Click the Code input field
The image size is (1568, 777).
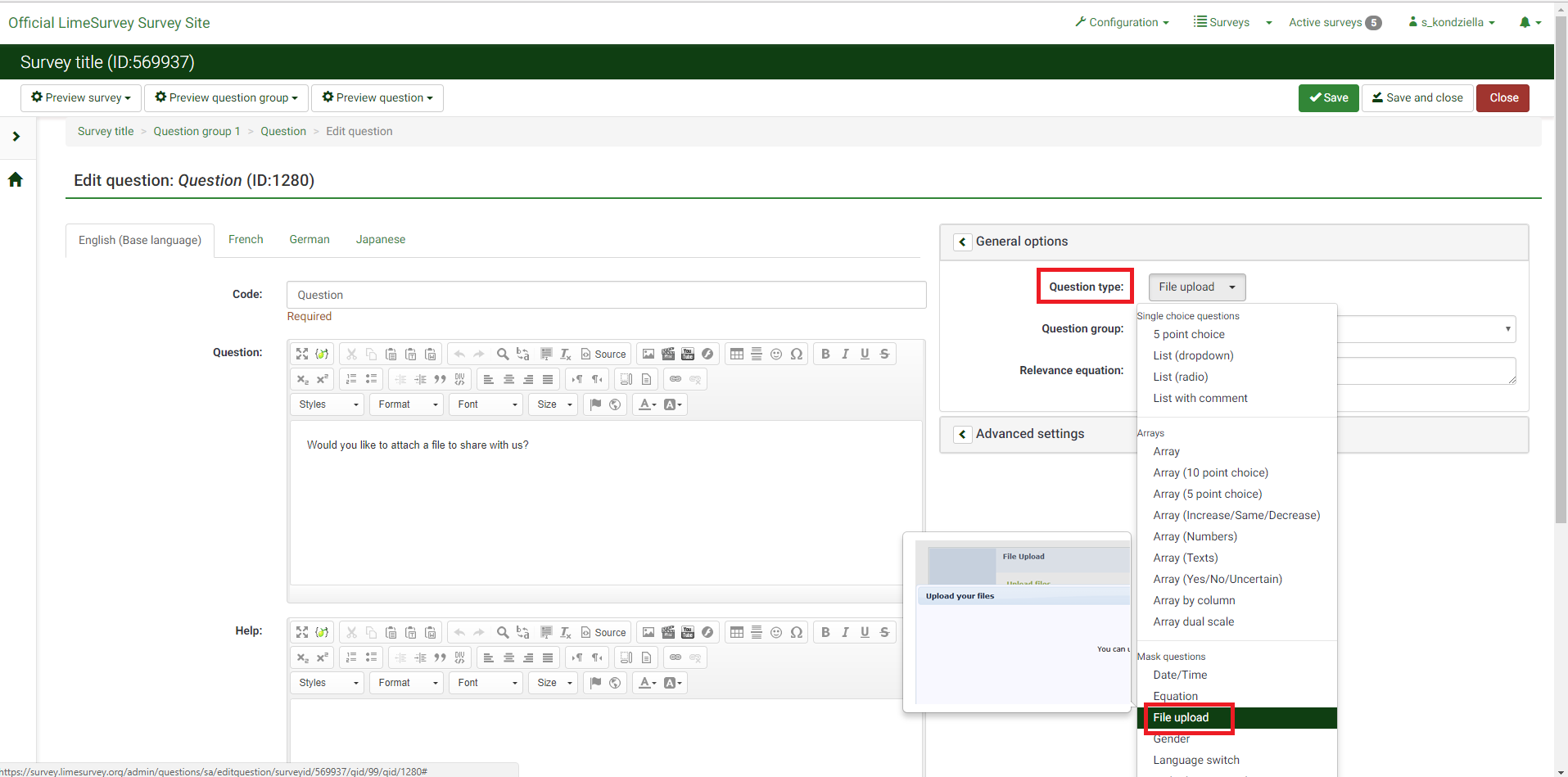pyautogui.click(x=606, y=295)
